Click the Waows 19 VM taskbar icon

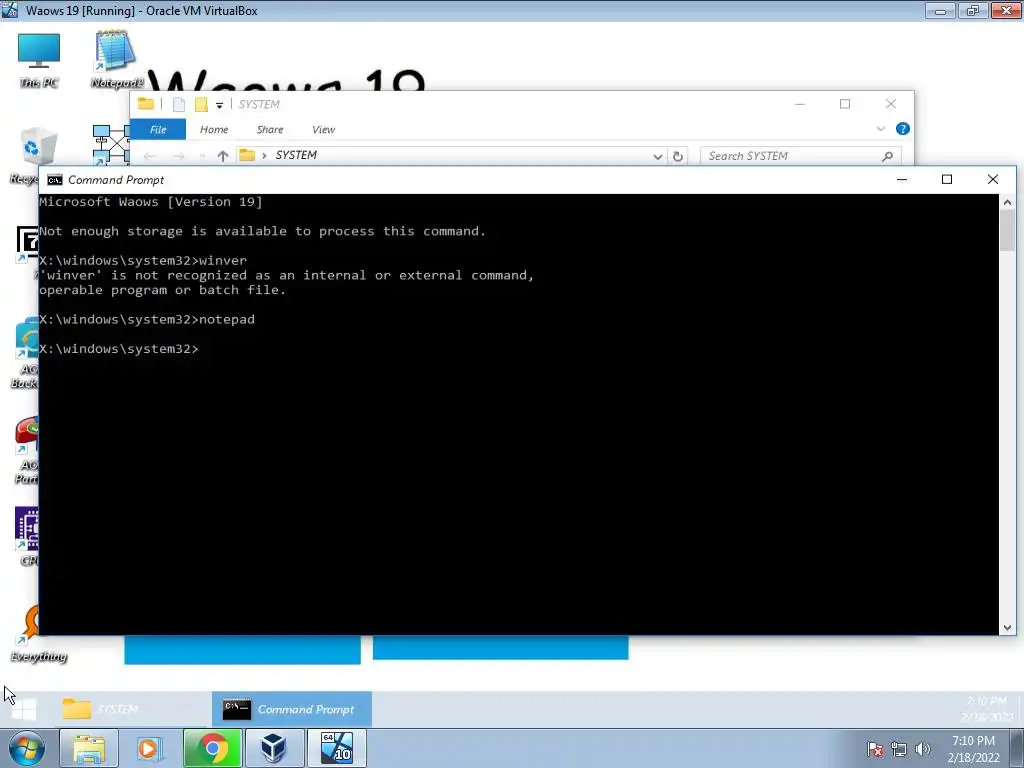click(x=337, y=748)
